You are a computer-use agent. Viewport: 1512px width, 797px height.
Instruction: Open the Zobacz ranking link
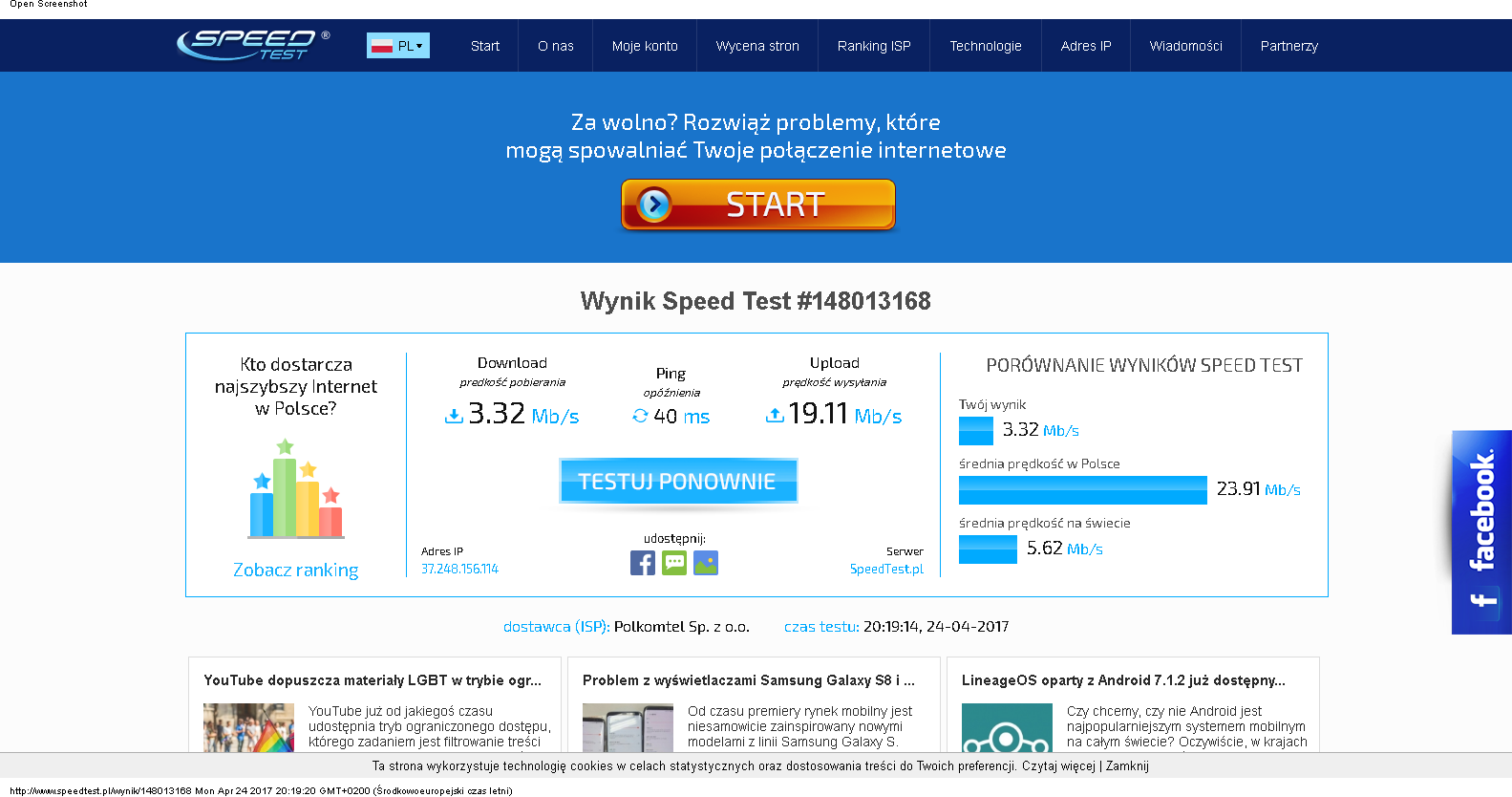pos(296,571)
